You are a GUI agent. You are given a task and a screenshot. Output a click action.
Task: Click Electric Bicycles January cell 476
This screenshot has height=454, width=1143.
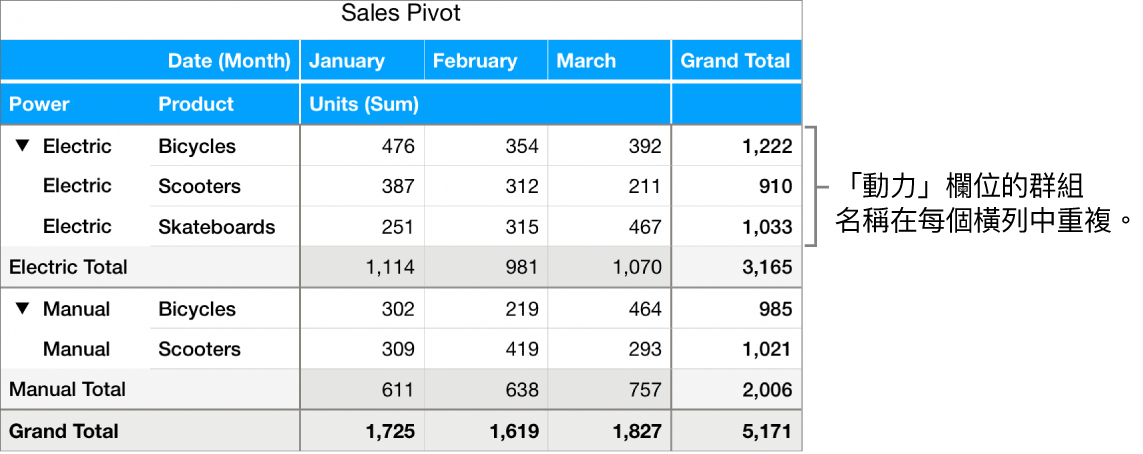397,146
